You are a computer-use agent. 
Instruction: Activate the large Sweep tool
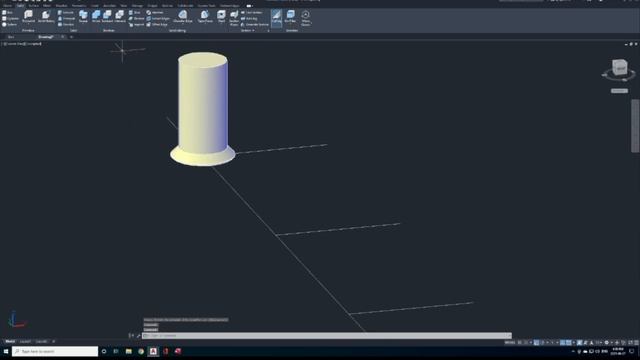coord(83,17)
